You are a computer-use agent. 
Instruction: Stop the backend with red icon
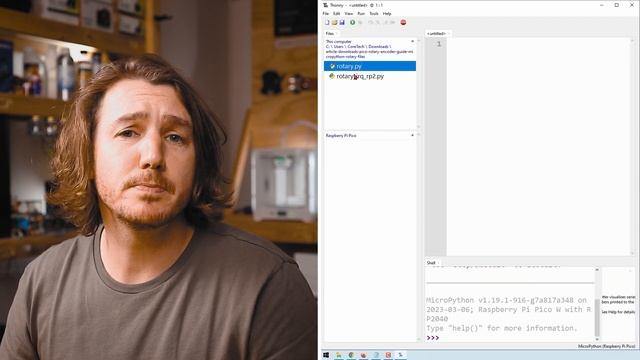point(403,22)
